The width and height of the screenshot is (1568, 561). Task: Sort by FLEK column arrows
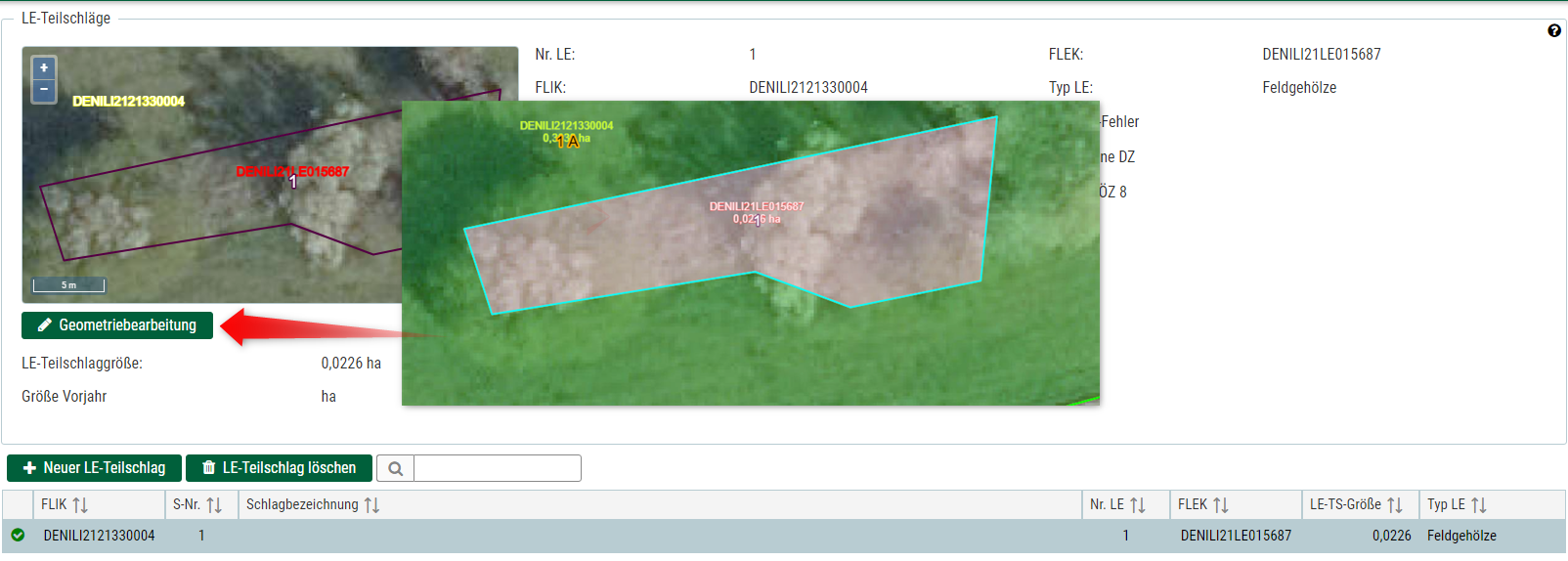(x=1221, y=505)
